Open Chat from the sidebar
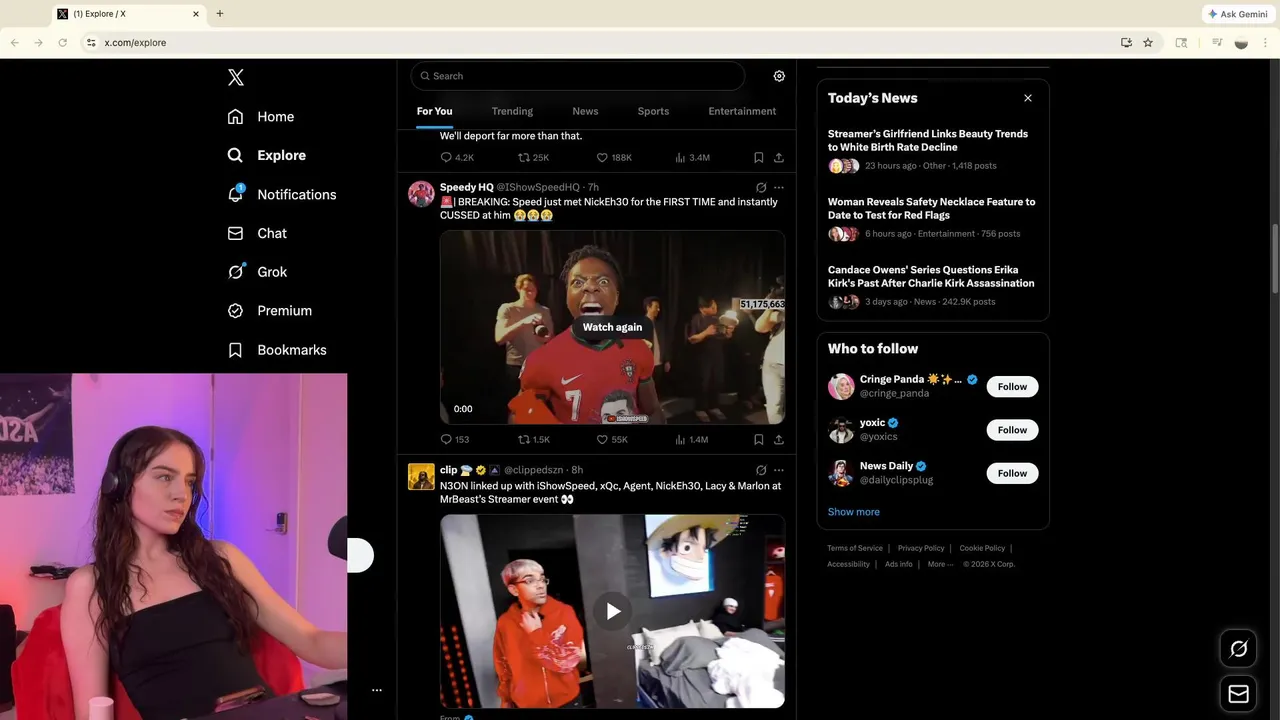 click(x=257, y=233)
